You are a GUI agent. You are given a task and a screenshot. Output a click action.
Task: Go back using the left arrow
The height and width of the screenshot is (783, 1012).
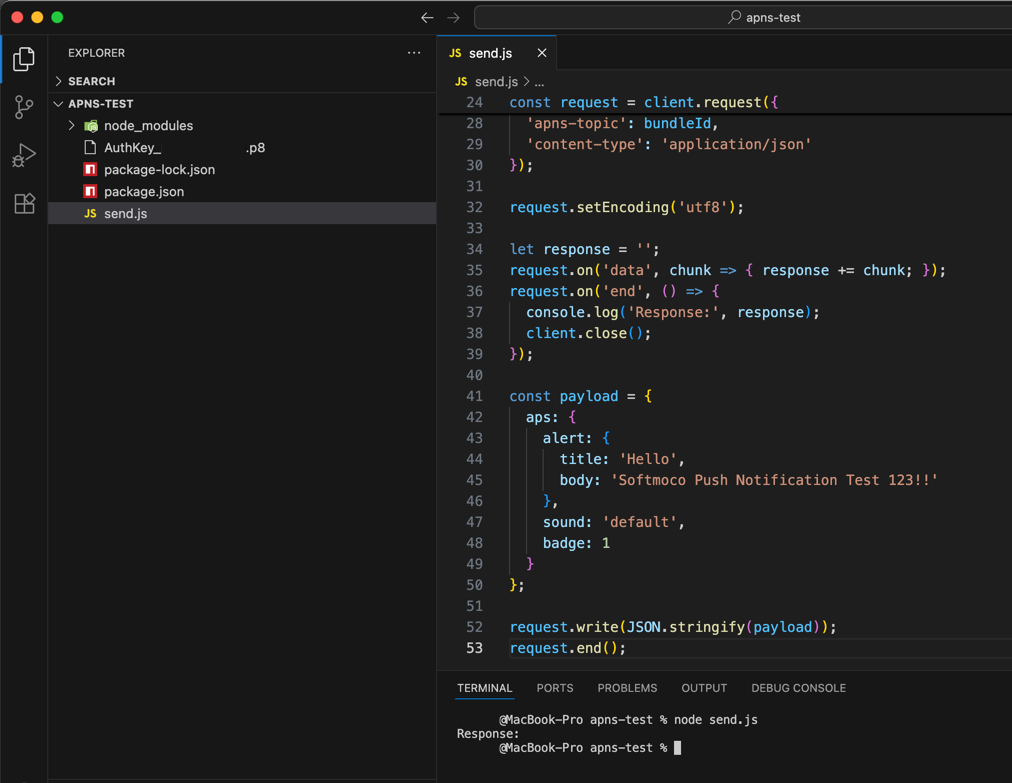[x=427, y=17]
